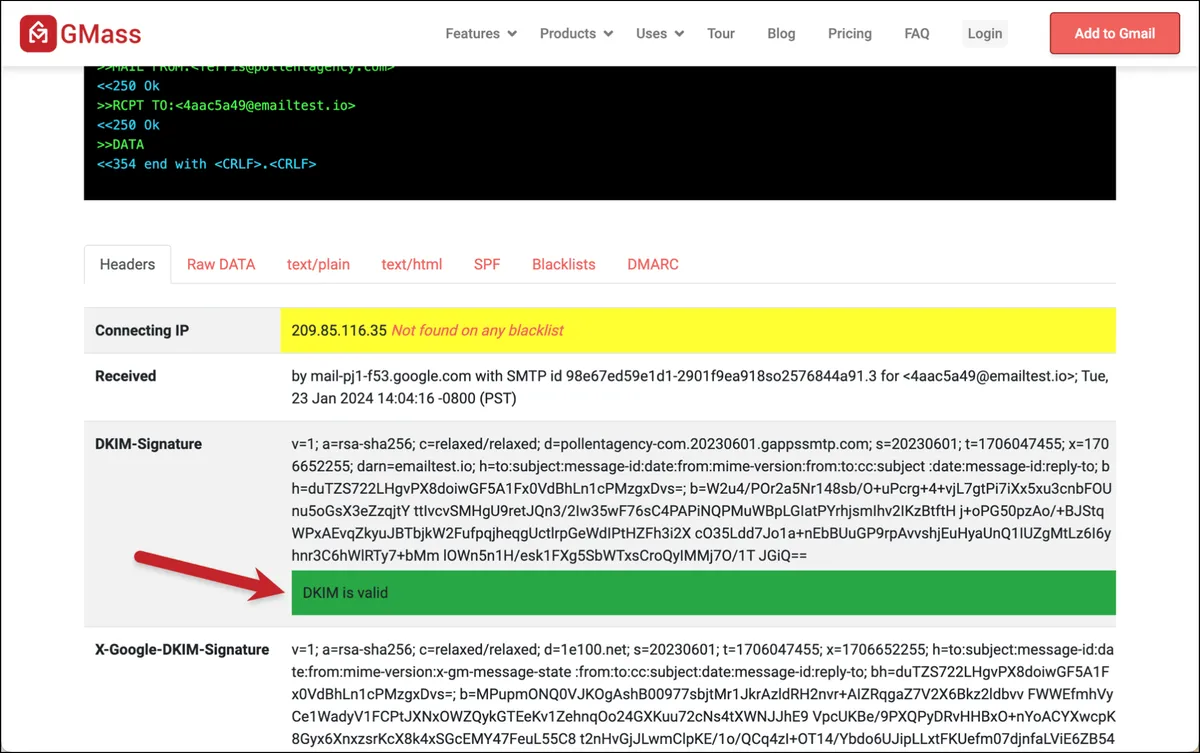Switch to the Raw DATA tab
The width and height of the screenshot is (1200, 753).
[221, 265]
